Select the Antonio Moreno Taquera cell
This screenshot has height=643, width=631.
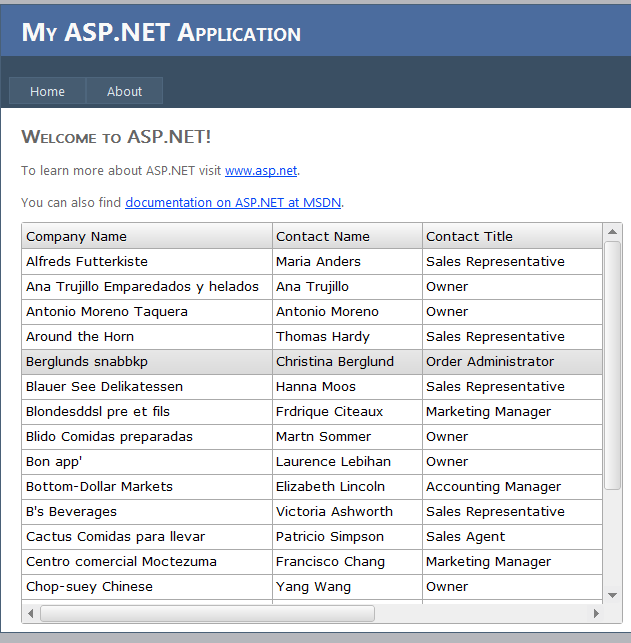[147, 312]
